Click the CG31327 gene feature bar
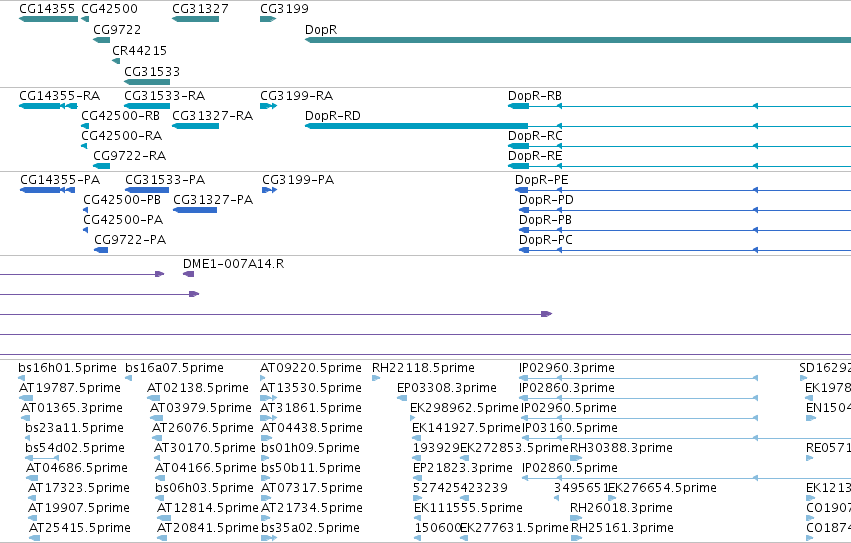Viewport: 851px width, 543px height. 195,19
